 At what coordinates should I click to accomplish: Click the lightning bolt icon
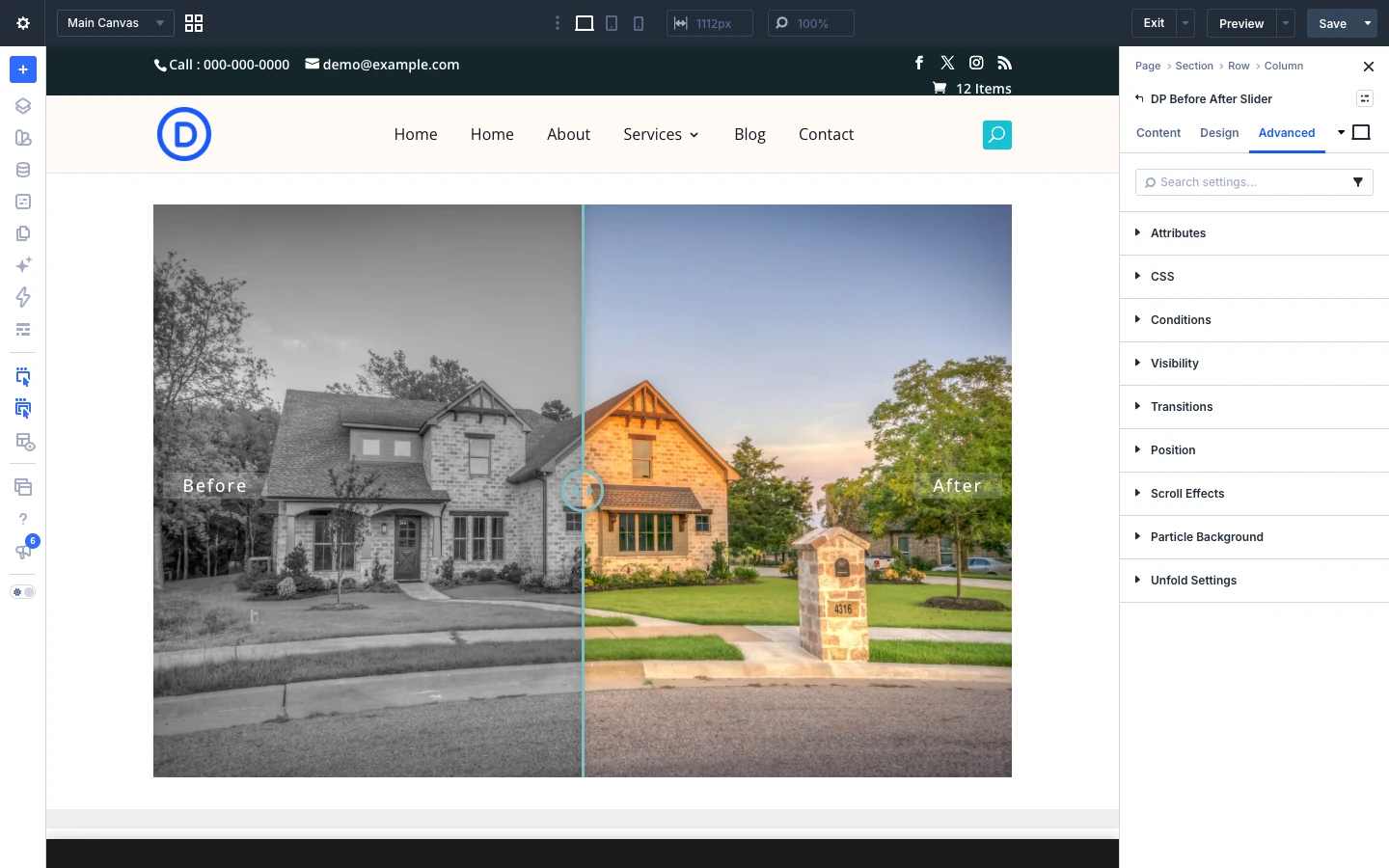(23, 297)
